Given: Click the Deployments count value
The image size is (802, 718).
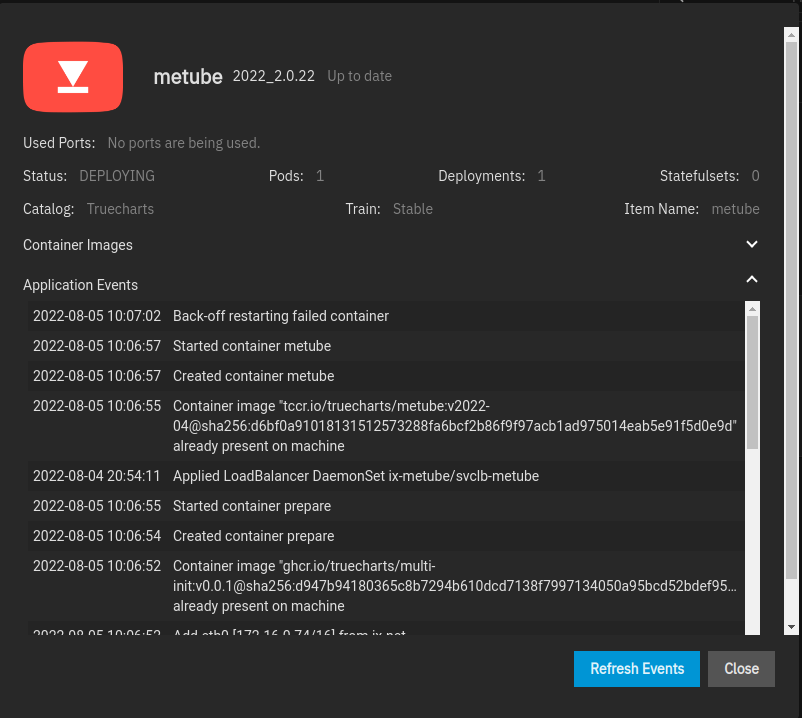Looking at the screenshot, I should pos(541,176).
